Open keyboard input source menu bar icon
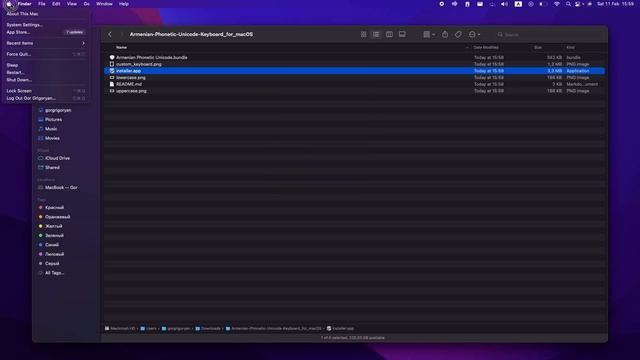 coord(518,4)
